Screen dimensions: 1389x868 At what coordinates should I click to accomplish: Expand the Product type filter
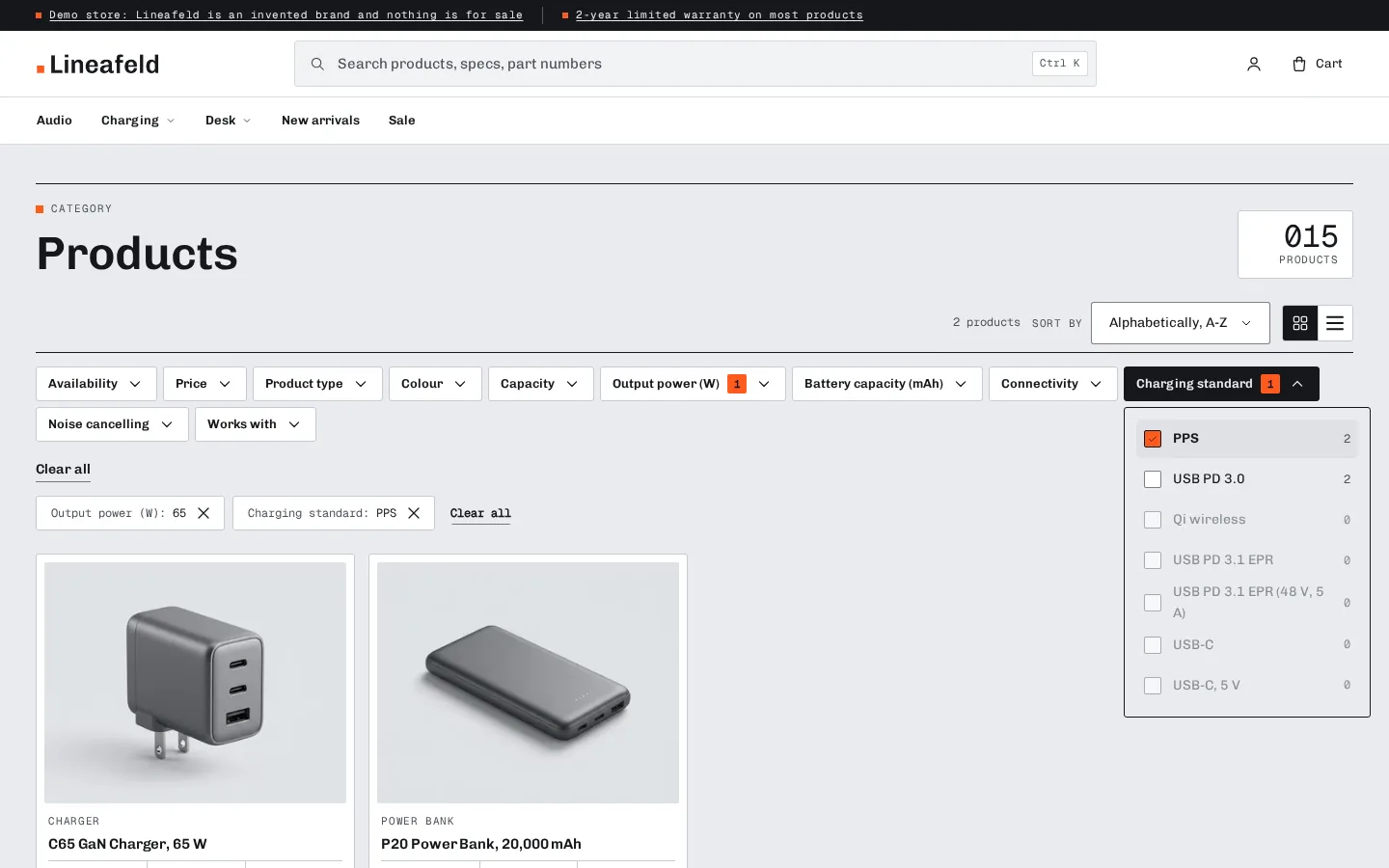(x=317, y=384)
